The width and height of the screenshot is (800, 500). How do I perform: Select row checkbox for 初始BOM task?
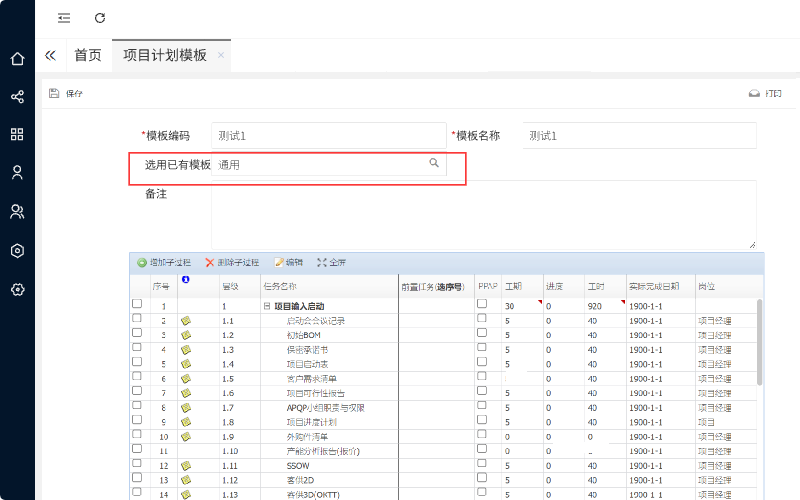coord(137,334)
